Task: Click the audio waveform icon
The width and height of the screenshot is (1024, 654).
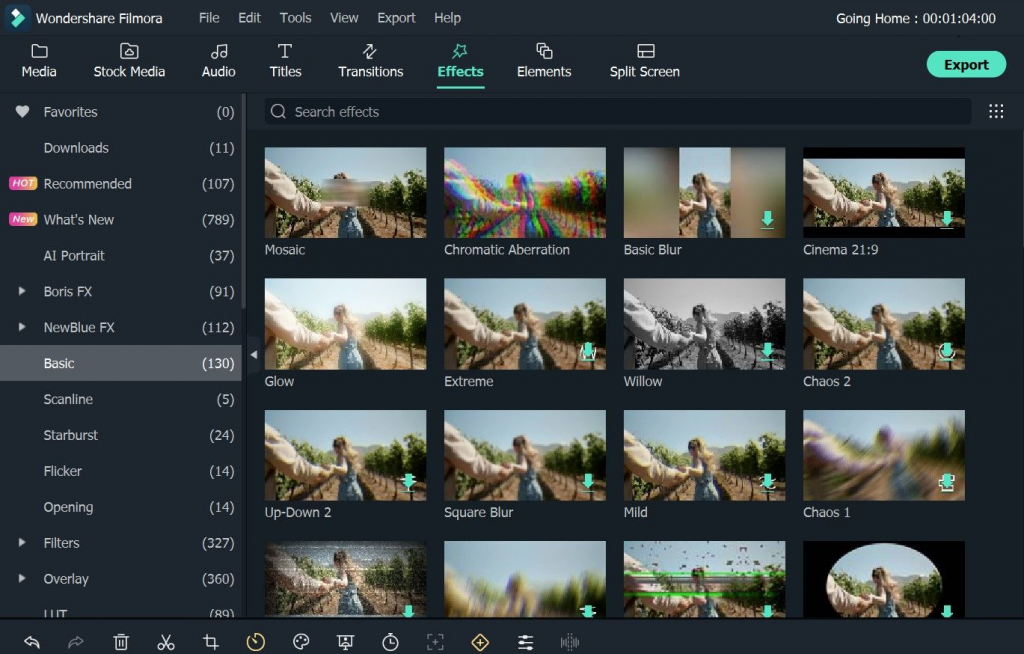Action: (569, 642)
